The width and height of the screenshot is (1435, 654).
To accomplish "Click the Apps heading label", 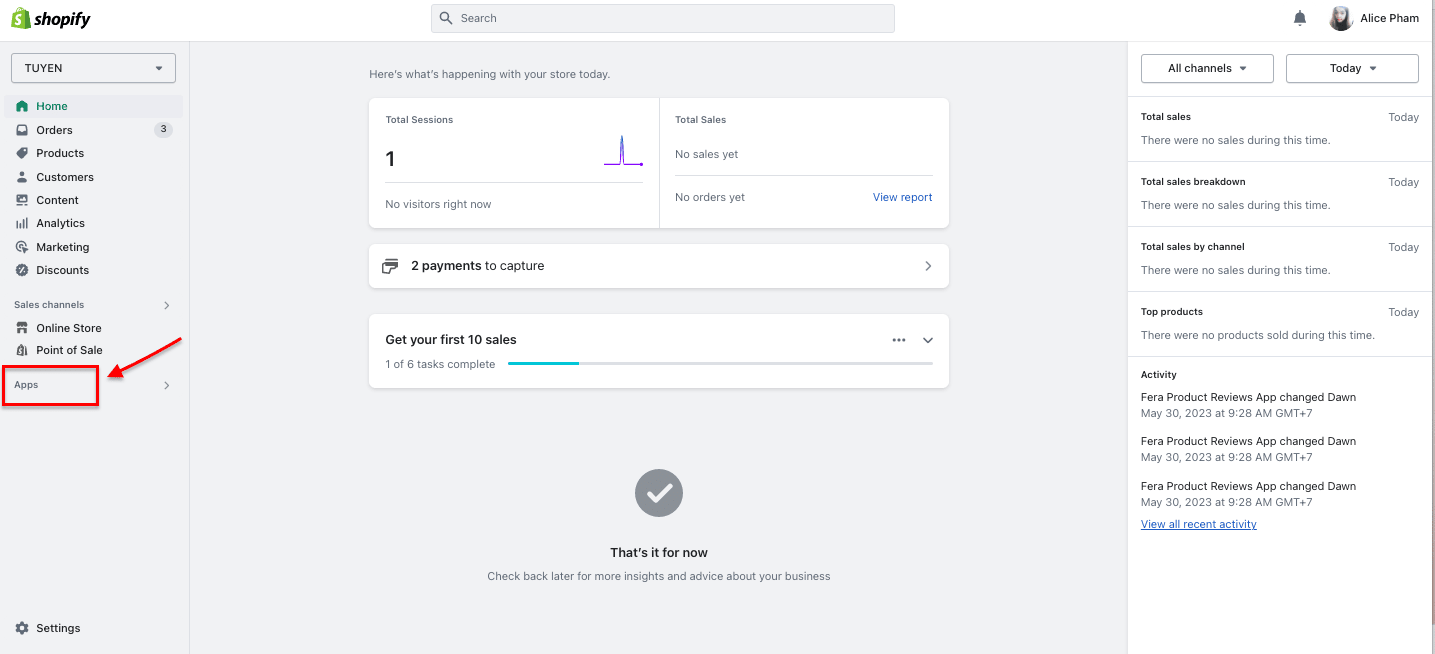I will 26,385.
